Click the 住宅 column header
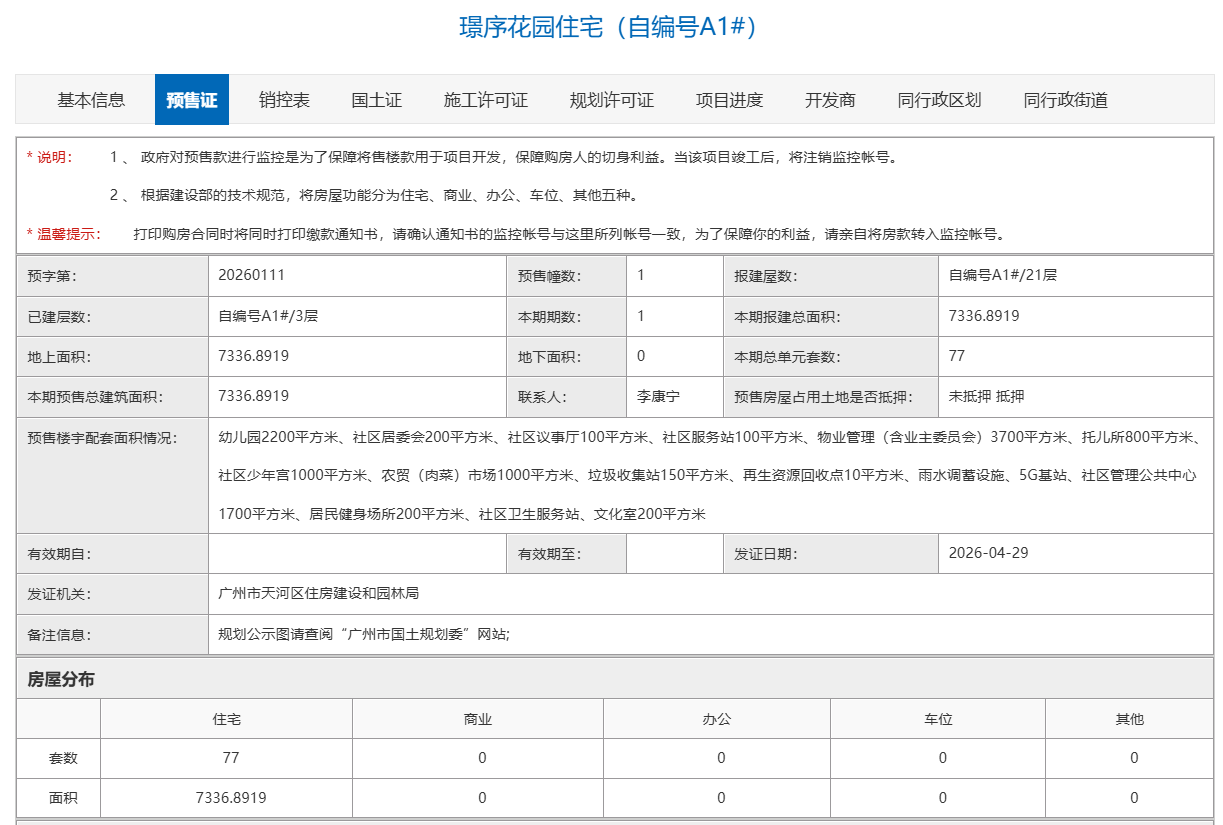The width and height of the screenshot is (1223, 825). point(226,719)
